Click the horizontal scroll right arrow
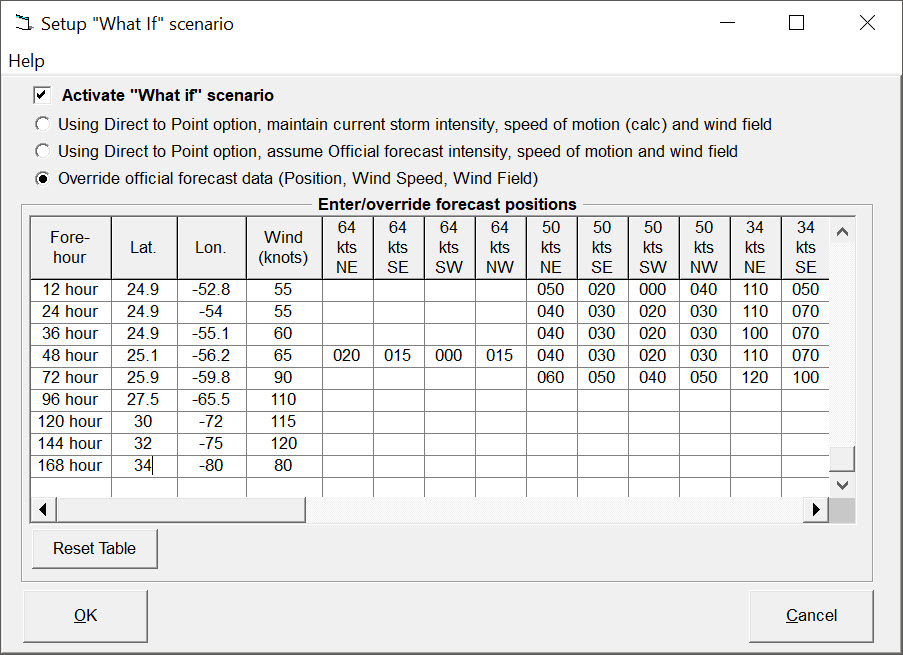The width and height of the screenshot is (903, 655). (816, 510)
